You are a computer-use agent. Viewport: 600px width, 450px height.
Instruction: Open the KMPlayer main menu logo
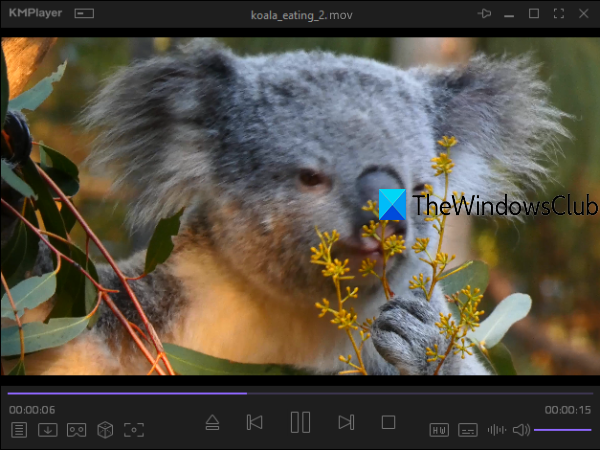35,13
